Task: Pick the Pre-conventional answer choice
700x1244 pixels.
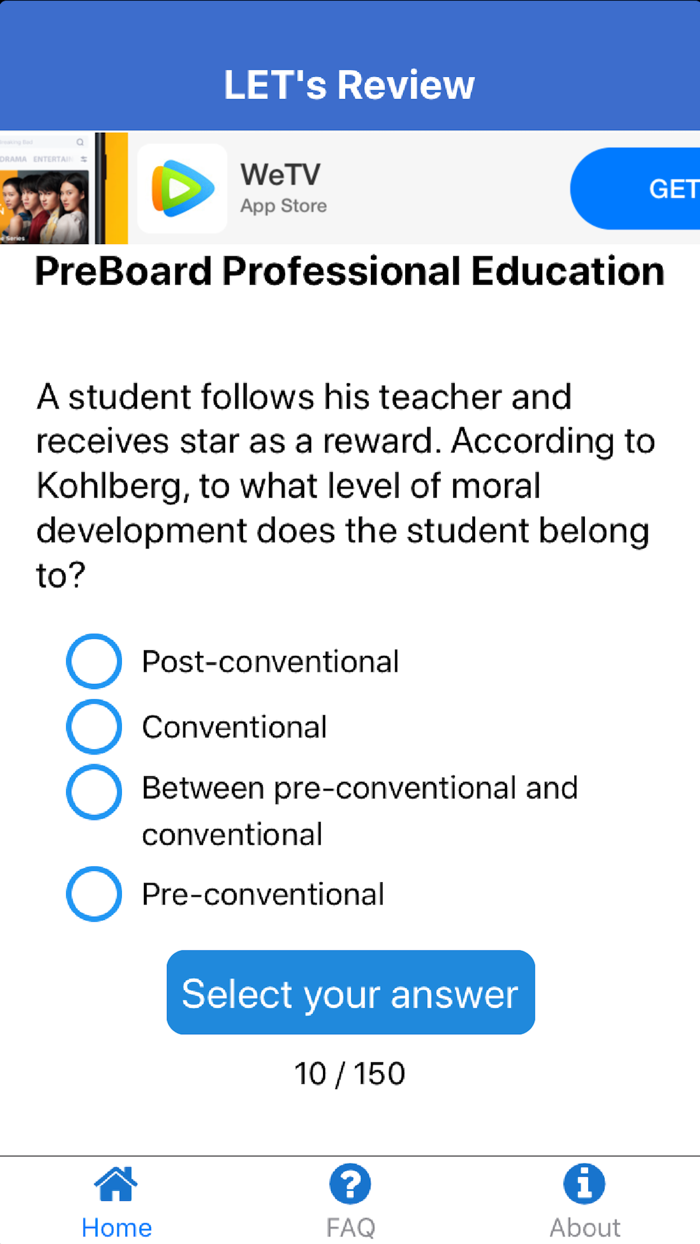Action: (x=93, y=894)
